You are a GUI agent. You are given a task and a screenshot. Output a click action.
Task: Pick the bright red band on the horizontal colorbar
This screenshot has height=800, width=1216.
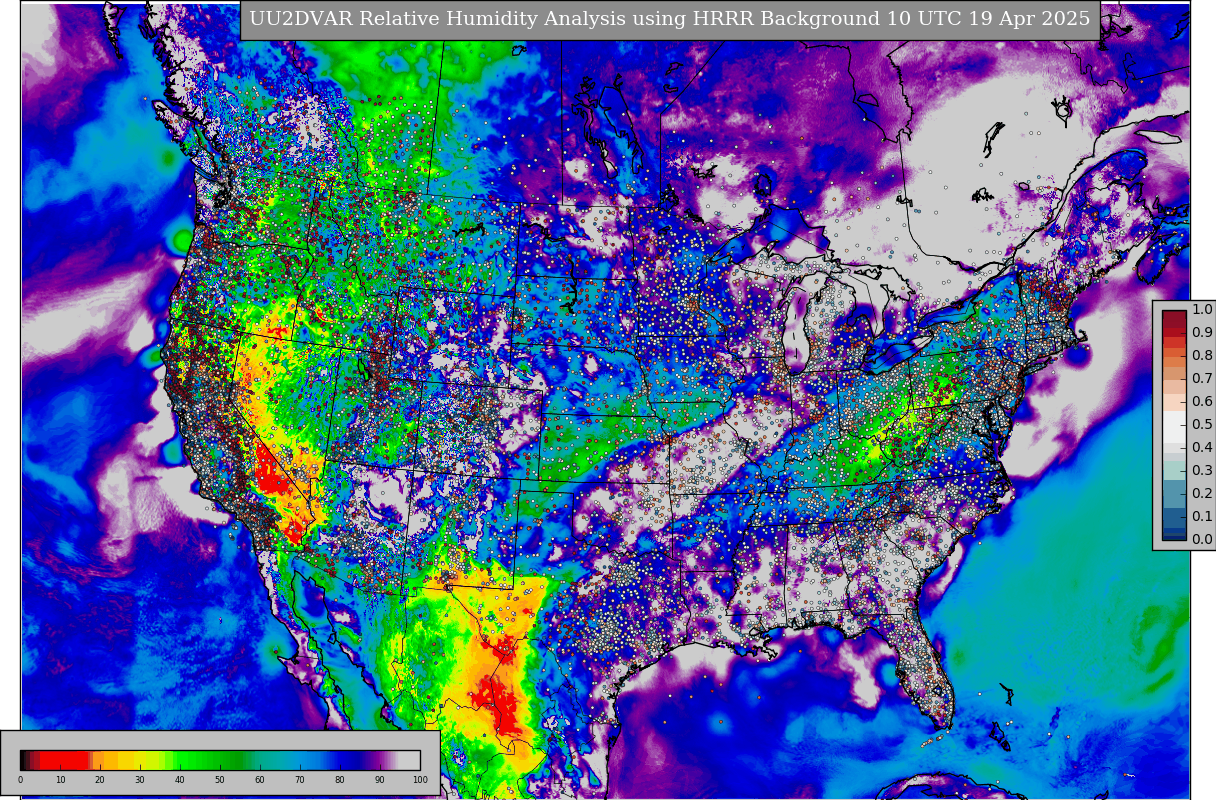click(x=64, y=760)
